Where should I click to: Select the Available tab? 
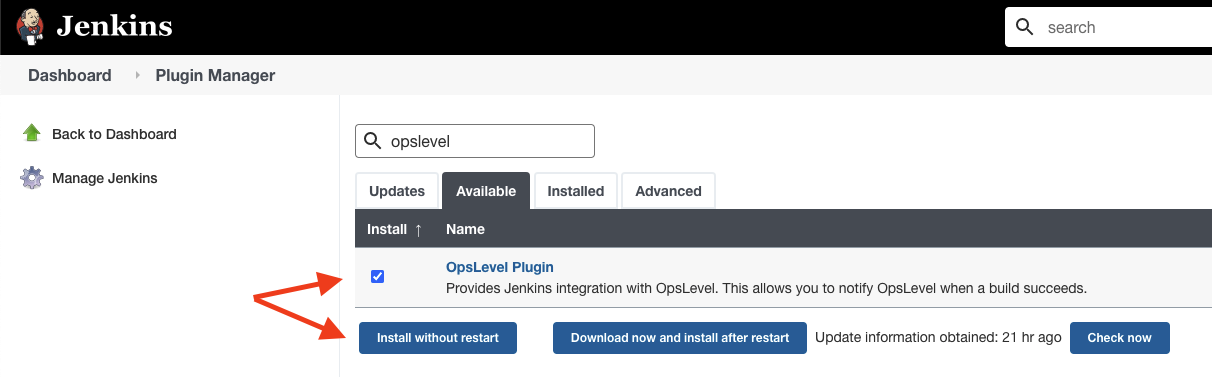tap(486, 191)
